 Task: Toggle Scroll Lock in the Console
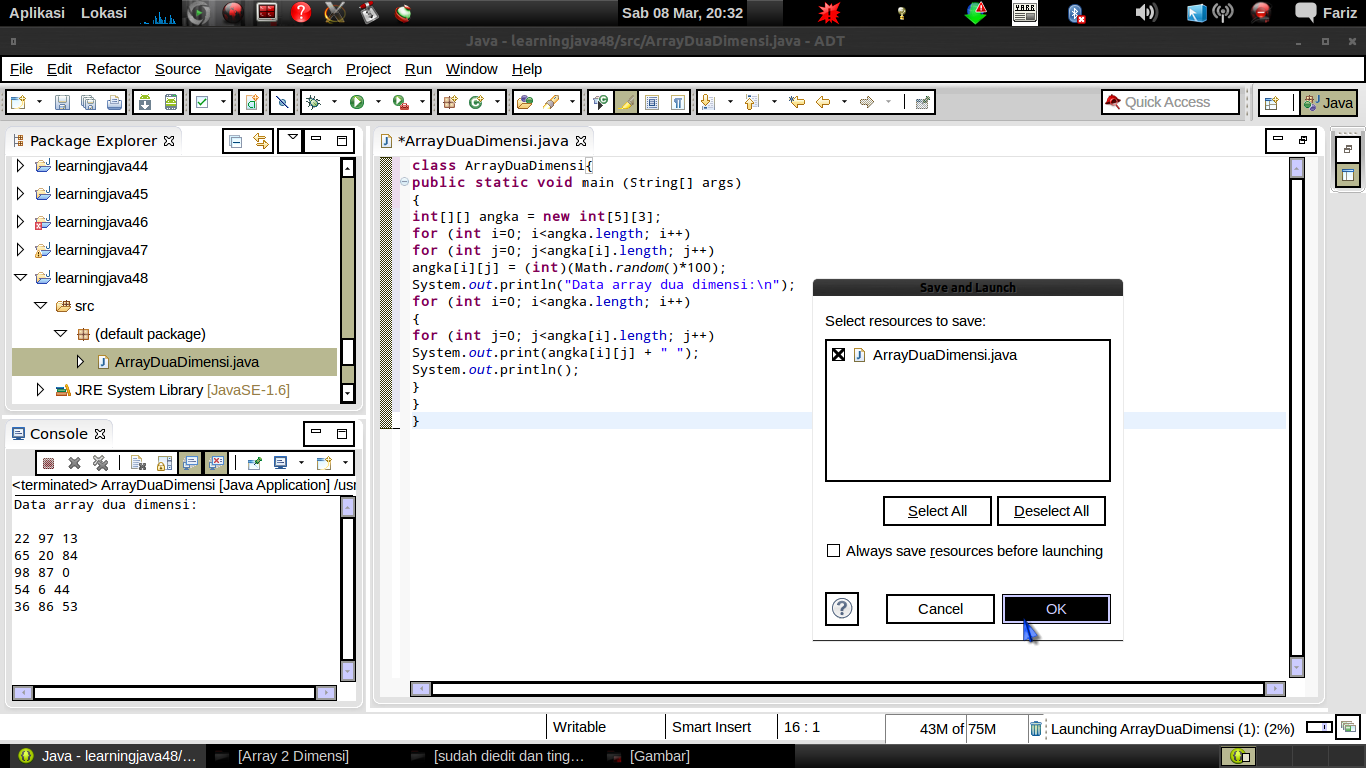pos(163,462)
